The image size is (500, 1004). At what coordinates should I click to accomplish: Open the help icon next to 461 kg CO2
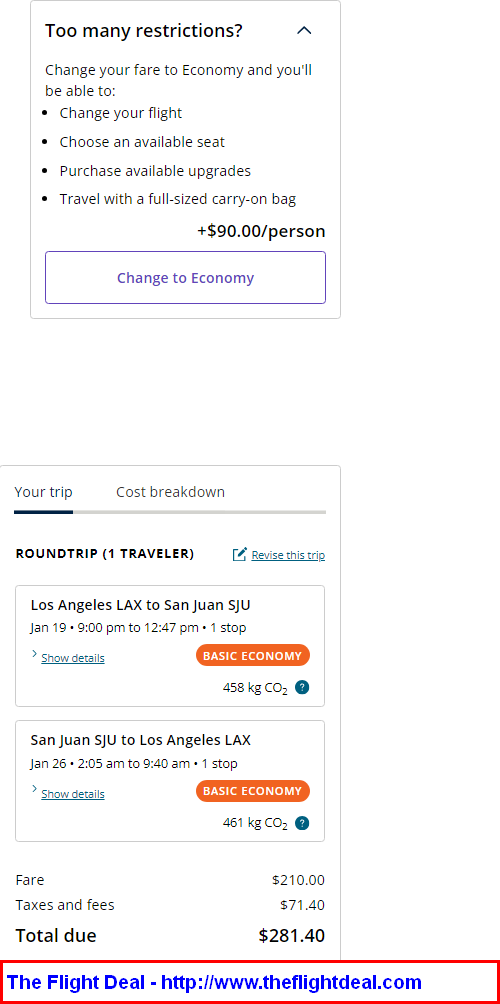(x=303, y=823)
